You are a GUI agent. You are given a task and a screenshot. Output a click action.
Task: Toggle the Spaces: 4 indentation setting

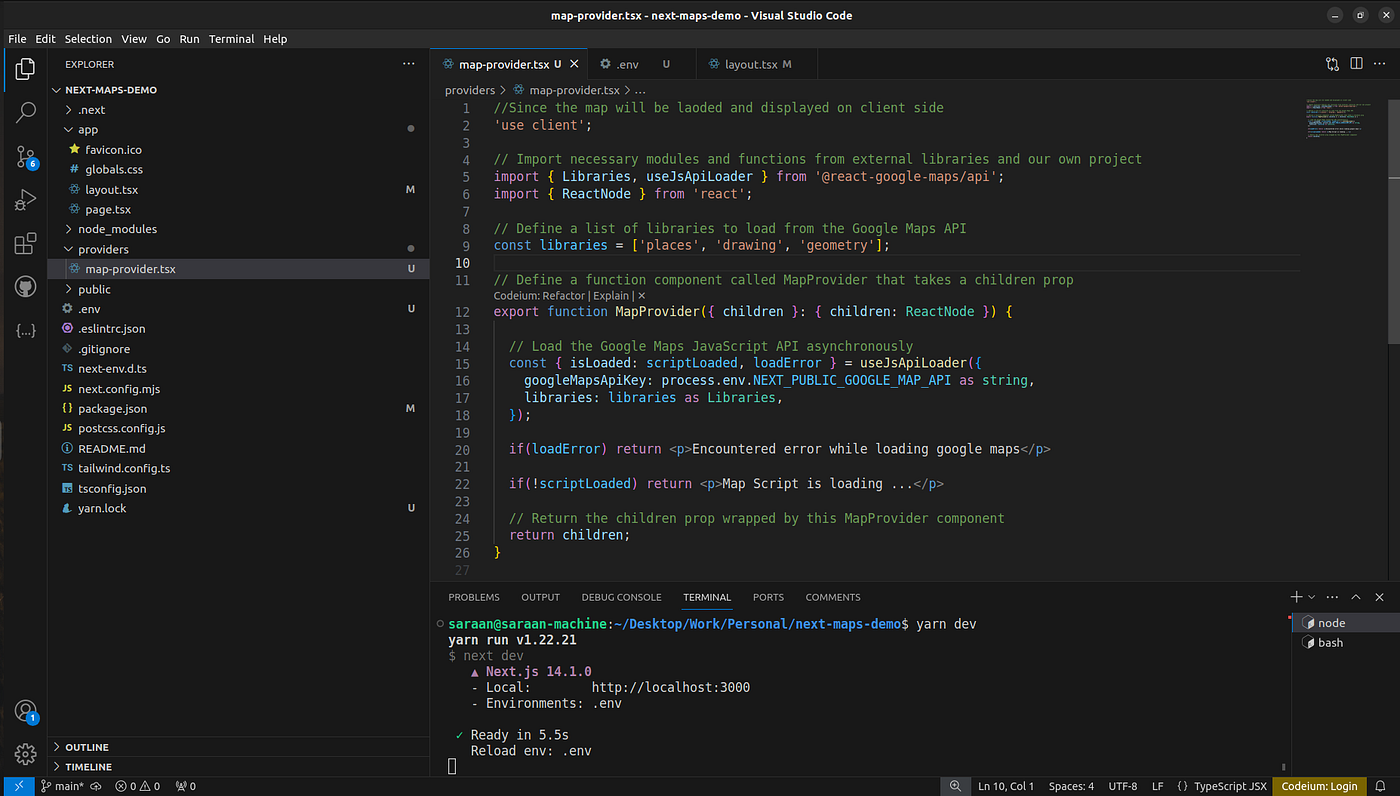pyautogui.click(x=1071, y=786)
